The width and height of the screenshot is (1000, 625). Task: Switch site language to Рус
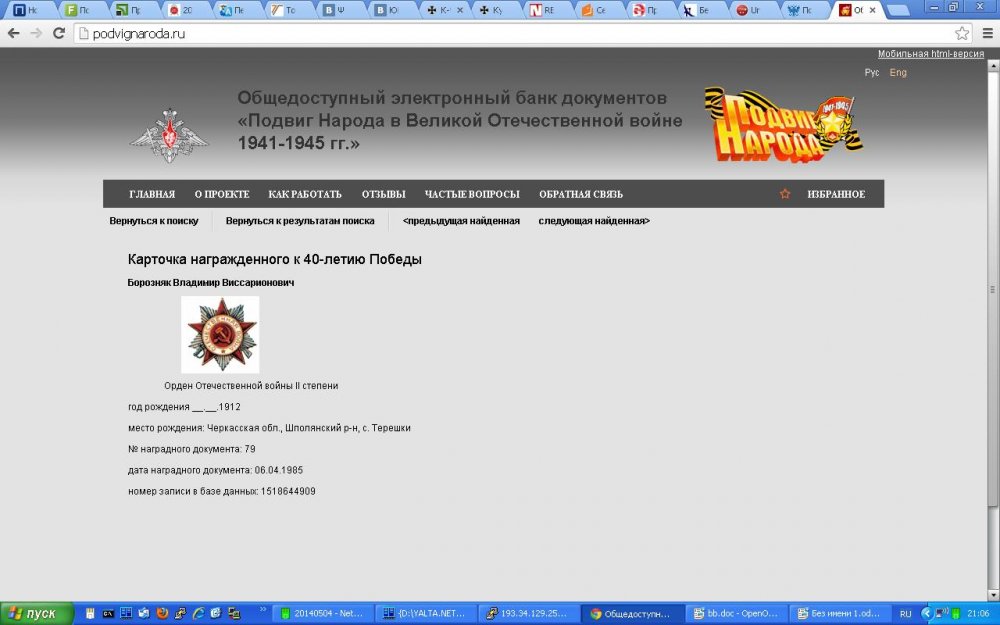(x=872, y=73)
